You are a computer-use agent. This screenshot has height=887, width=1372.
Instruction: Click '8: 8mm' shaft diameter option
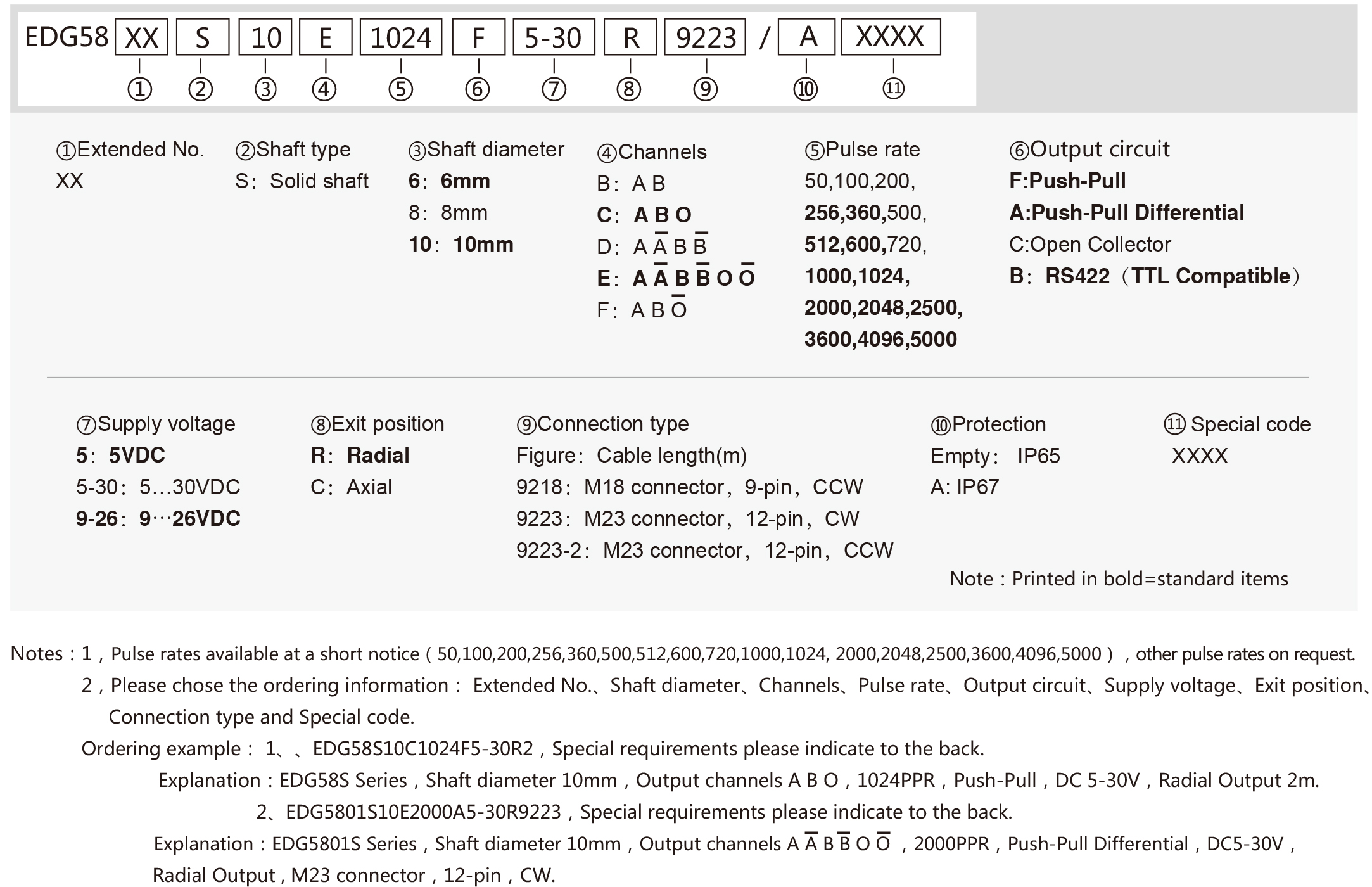pos(448,214)
